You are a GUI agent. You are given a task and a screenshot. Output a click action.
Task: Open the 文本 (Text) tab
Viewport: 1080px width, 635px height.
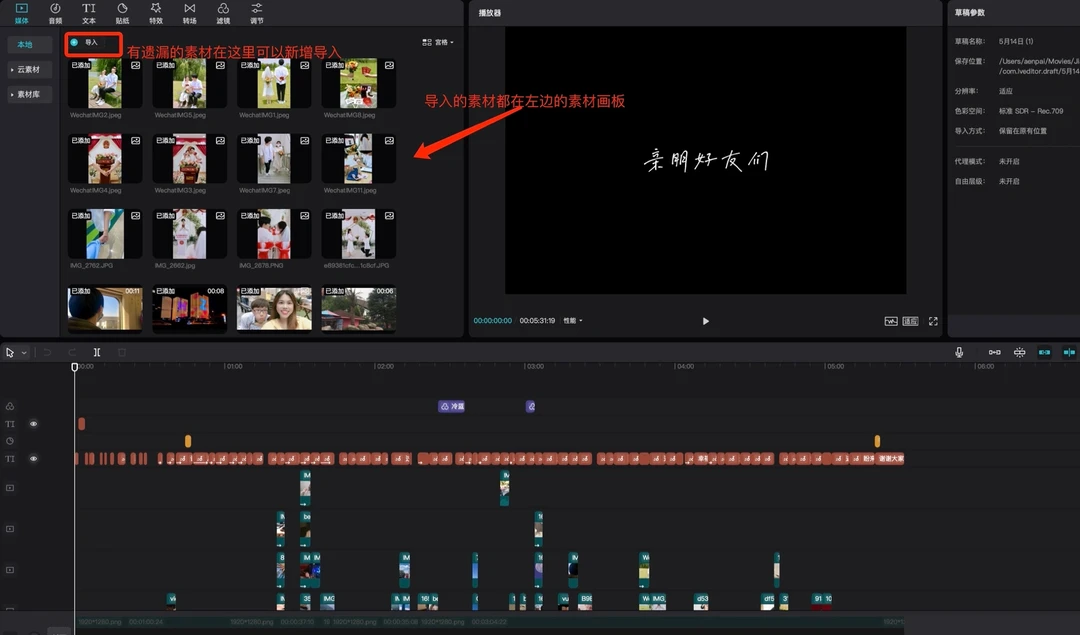pos(89,12)
